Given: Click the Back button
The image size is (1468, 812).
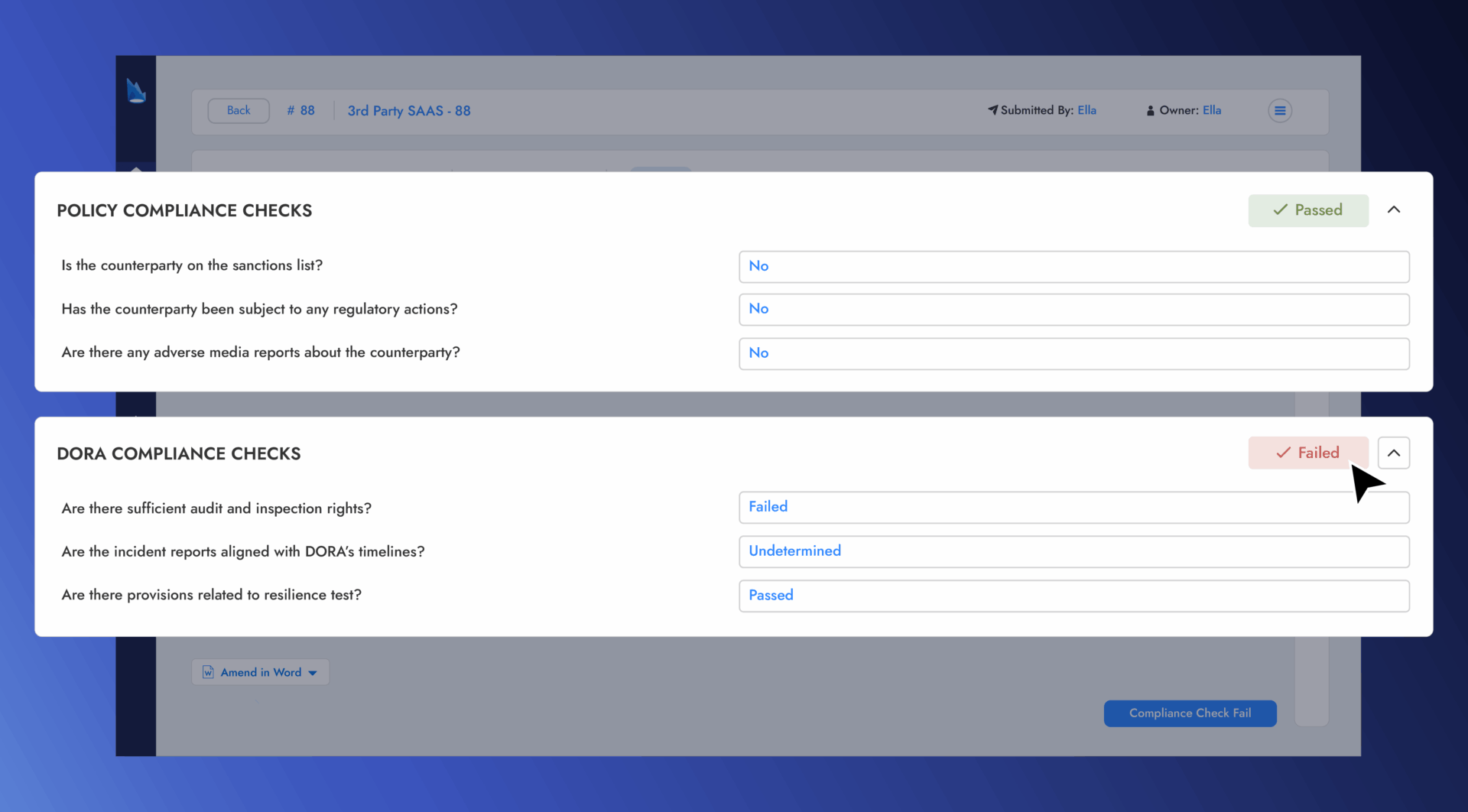Looking at the screenshot, I should pos(238,110).
